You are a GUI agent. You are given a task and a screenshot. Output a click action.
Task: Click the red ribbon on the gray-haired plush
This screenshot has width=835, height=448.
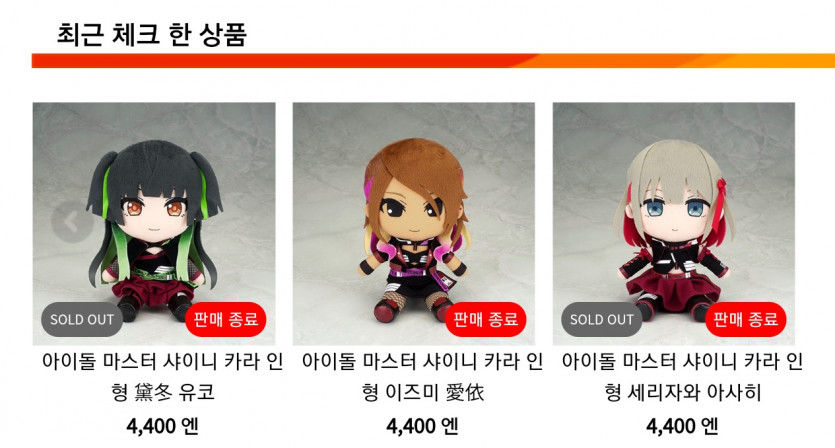point(721,200)
